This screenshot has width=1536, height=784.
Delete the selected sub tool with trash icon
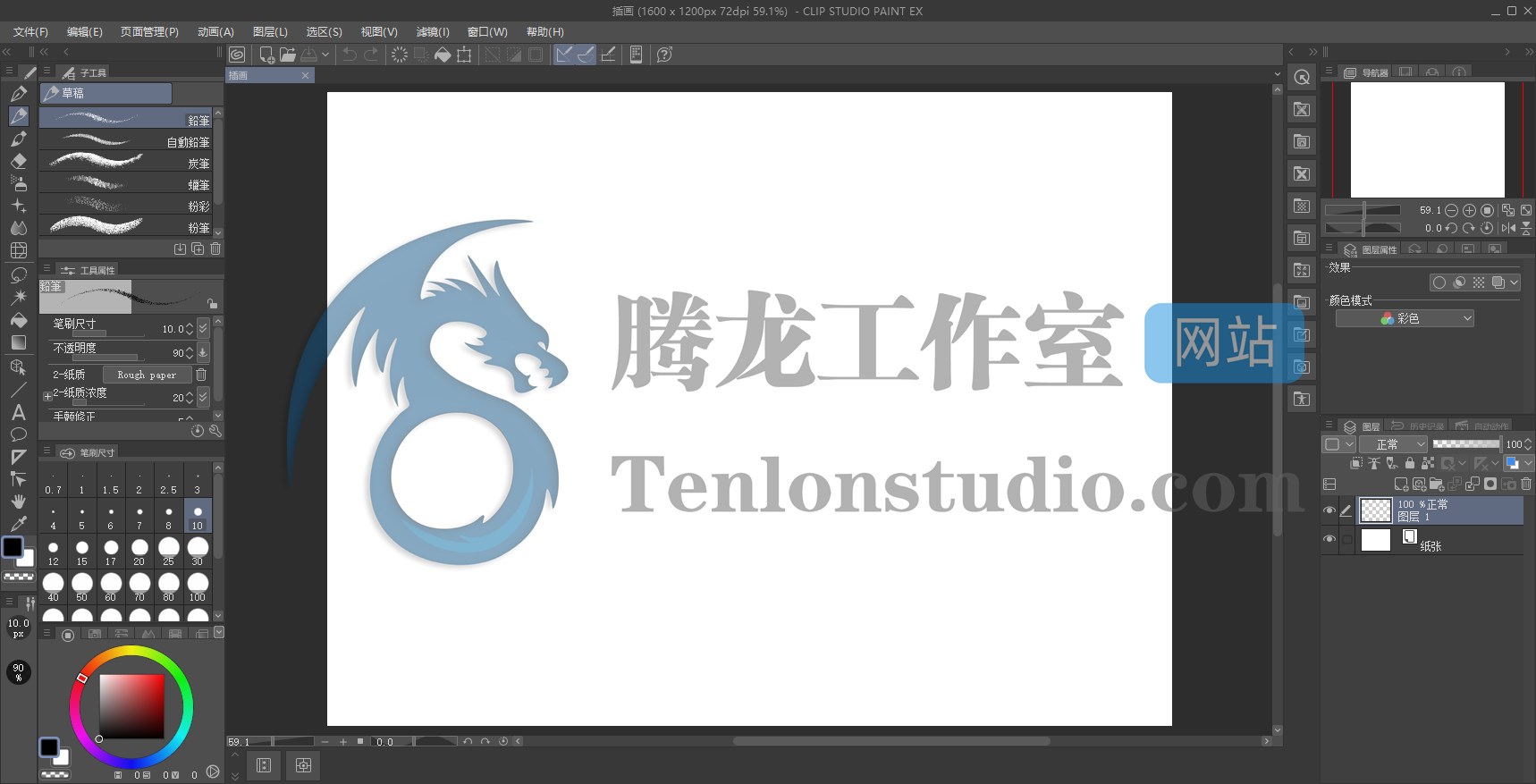(x=215, y=249)
